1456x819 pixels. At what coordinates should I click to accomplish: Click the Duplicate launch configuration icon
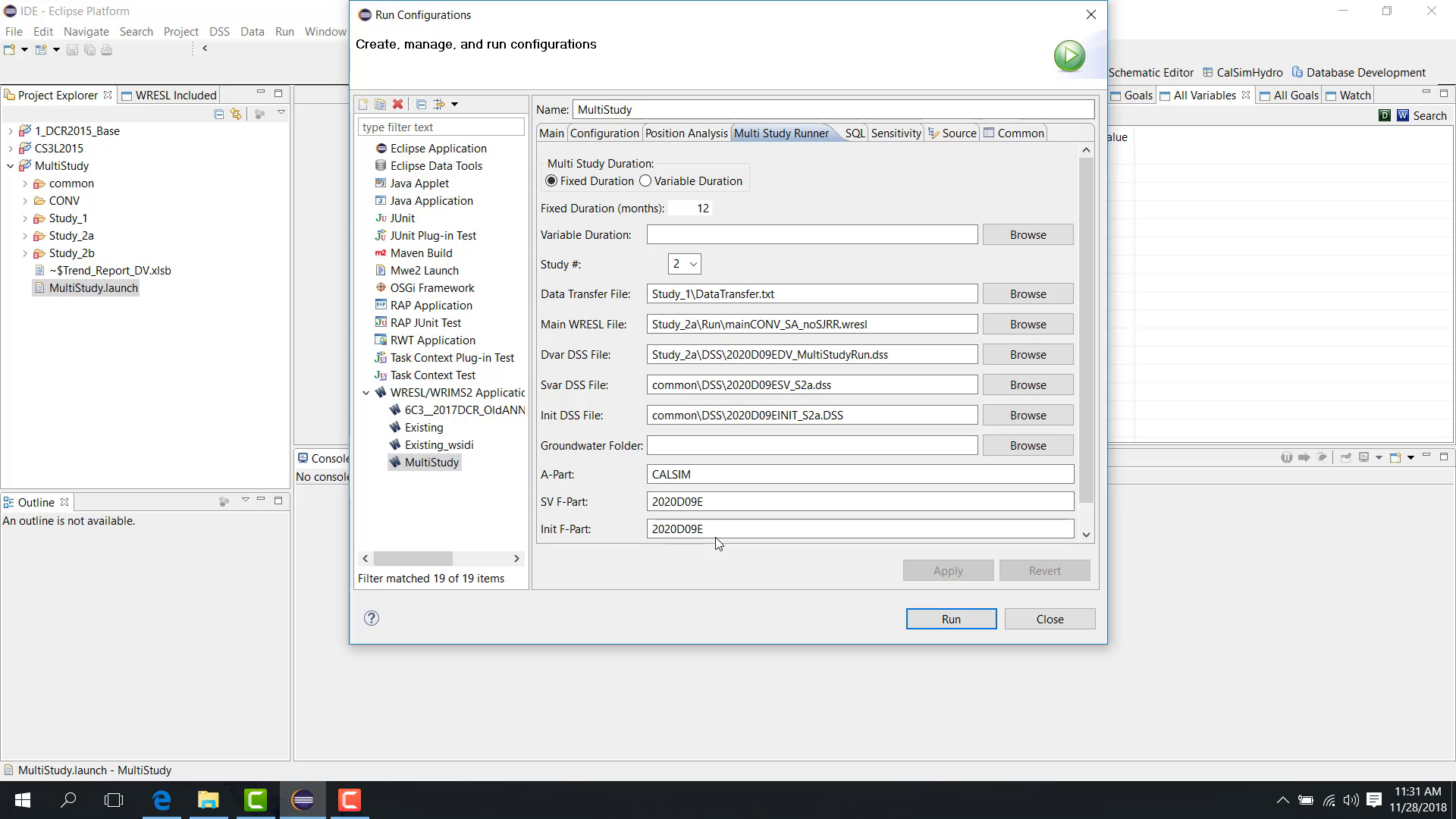[380, 104]
